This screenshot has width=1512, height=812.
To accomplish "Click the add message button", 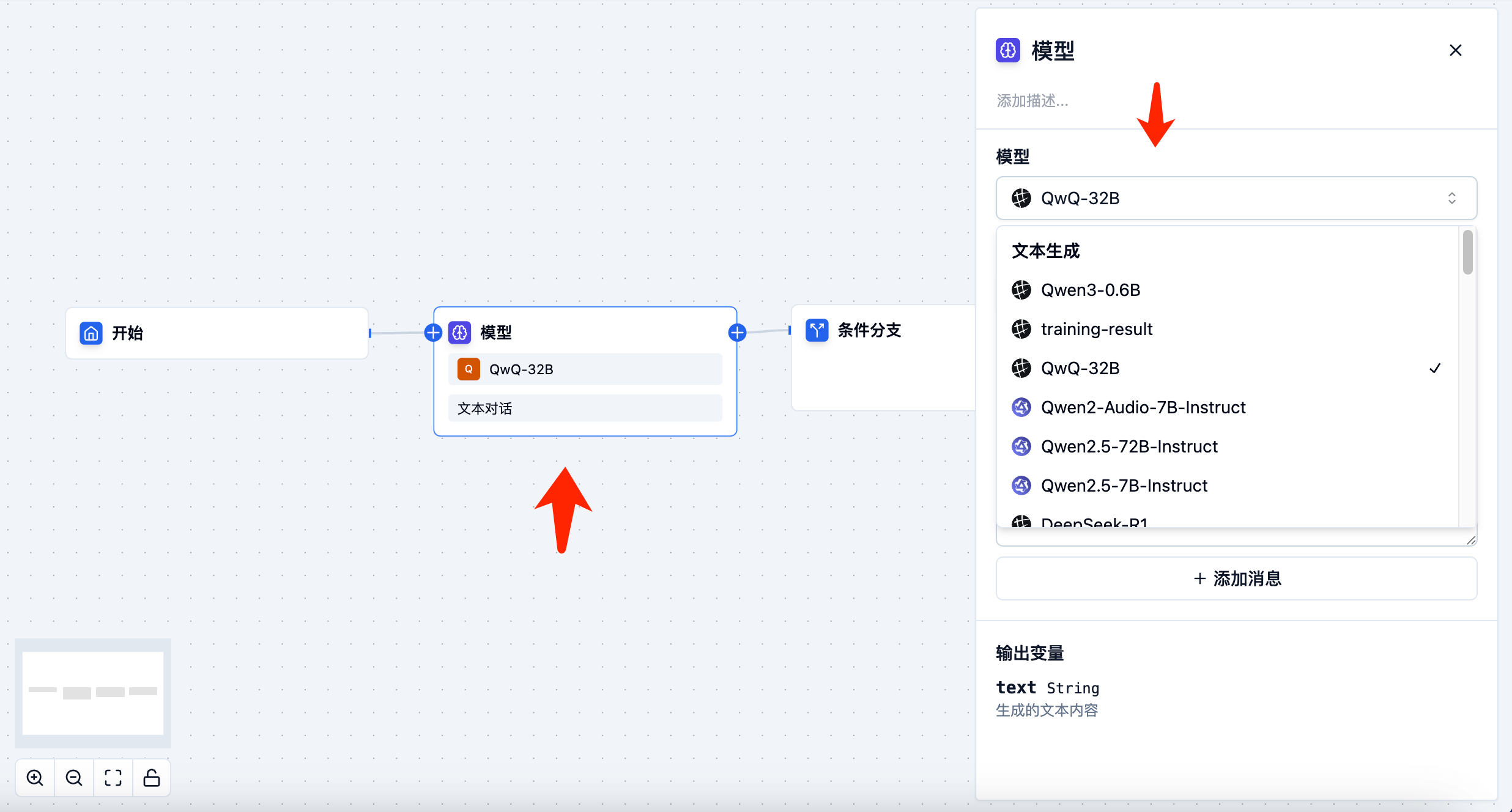I will tap(1236, 578).
